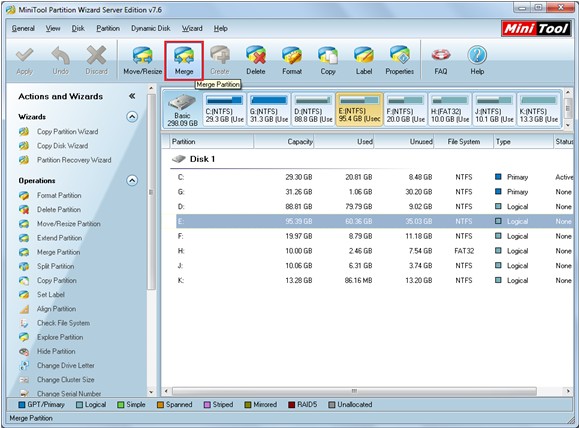This screenshot has width=579, height=428.
Task: Open the Properties toolbar icon
Action: [400, 55]
